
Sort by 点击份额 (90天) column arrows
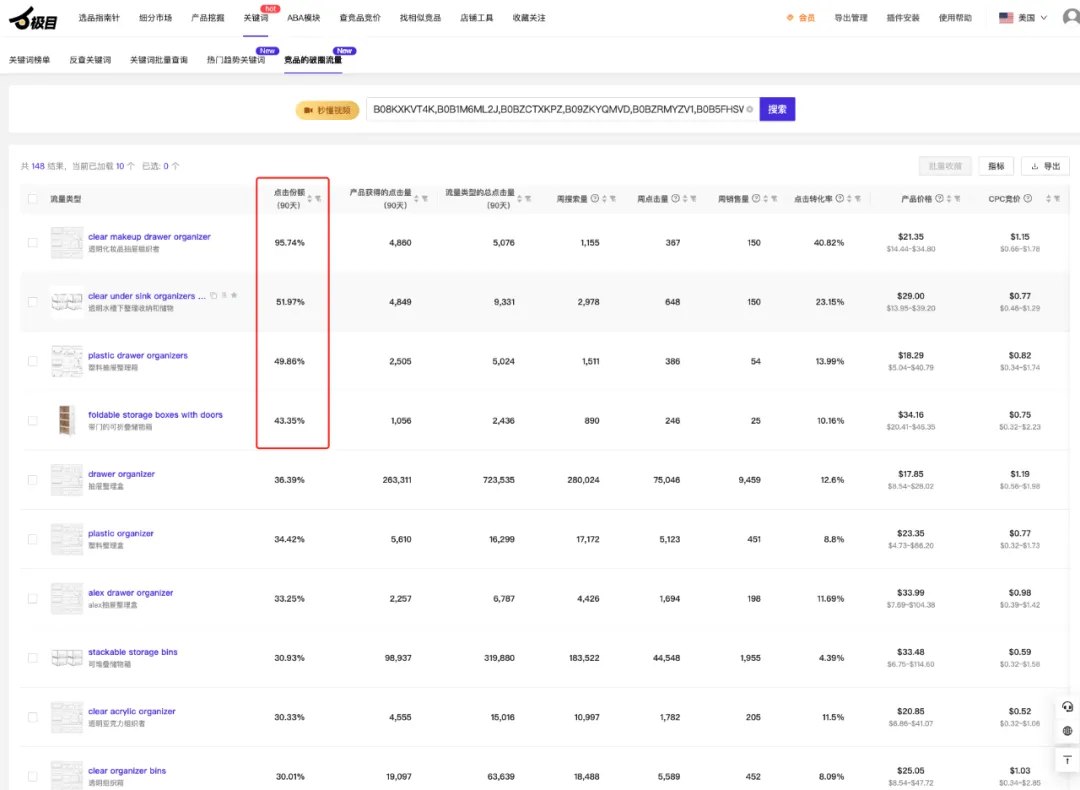click(309, 199)
